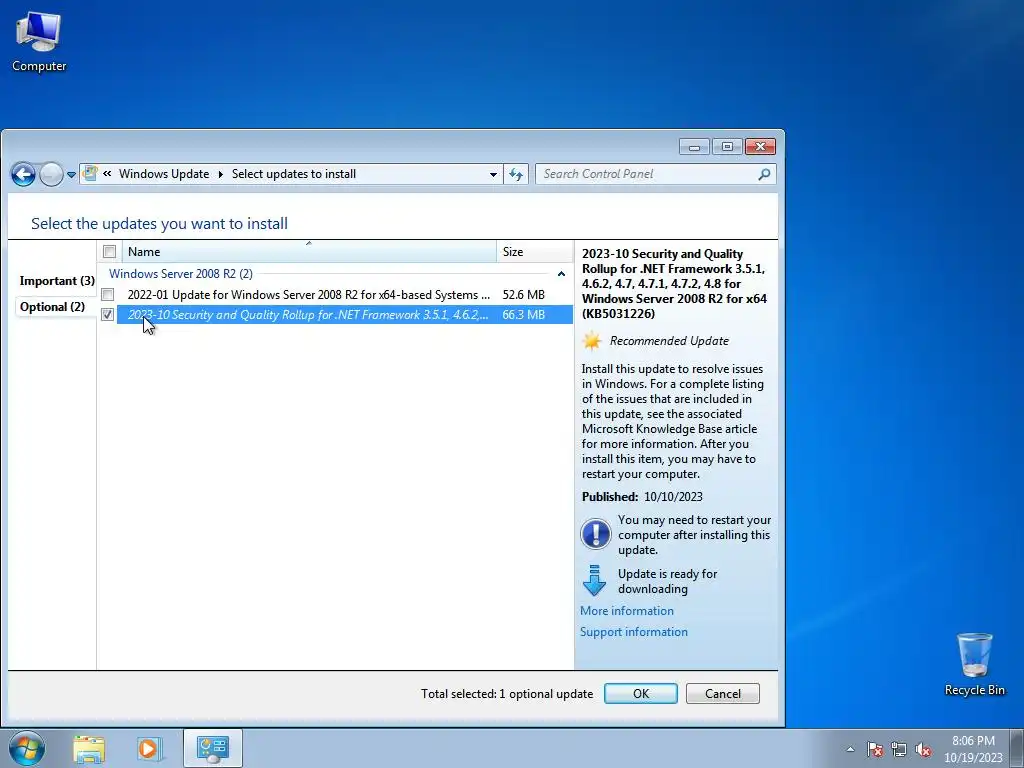Close the Windows Update window

click(760, 147)
